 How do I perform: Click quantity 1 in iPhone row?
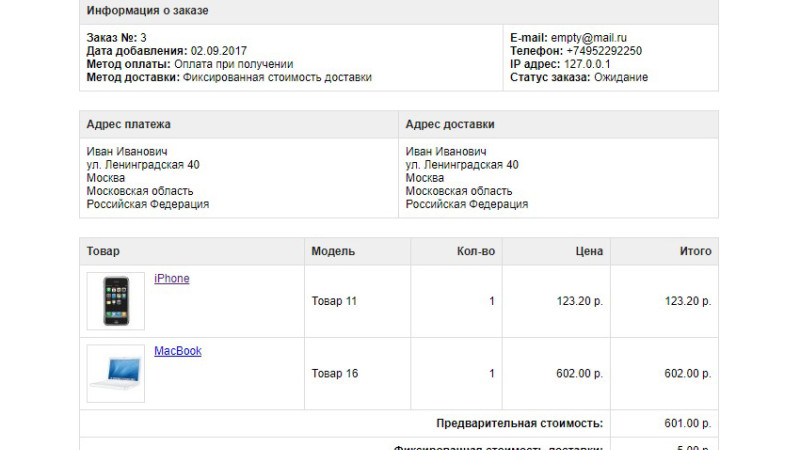click(492, 301)
